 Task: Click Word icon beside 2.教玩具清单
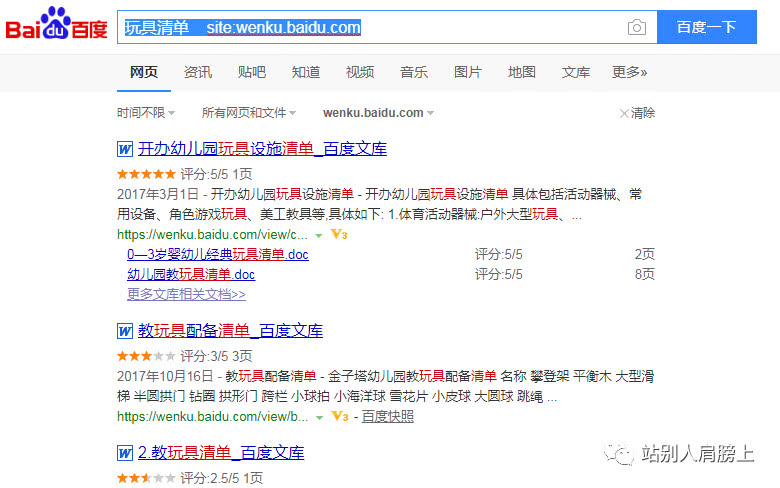click(x=125, y=453)
